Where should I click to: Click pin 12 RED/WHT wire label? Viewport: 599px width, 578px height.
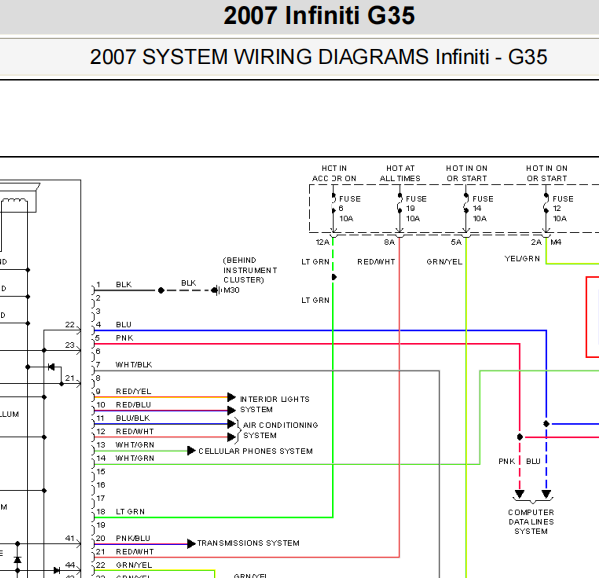[134, 432]
